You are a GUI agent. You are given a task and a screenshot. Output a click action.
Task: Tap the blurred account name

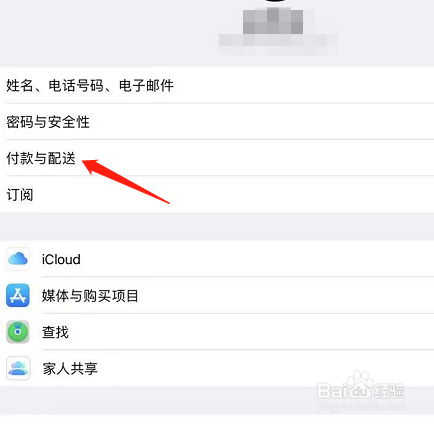point(273,21)
